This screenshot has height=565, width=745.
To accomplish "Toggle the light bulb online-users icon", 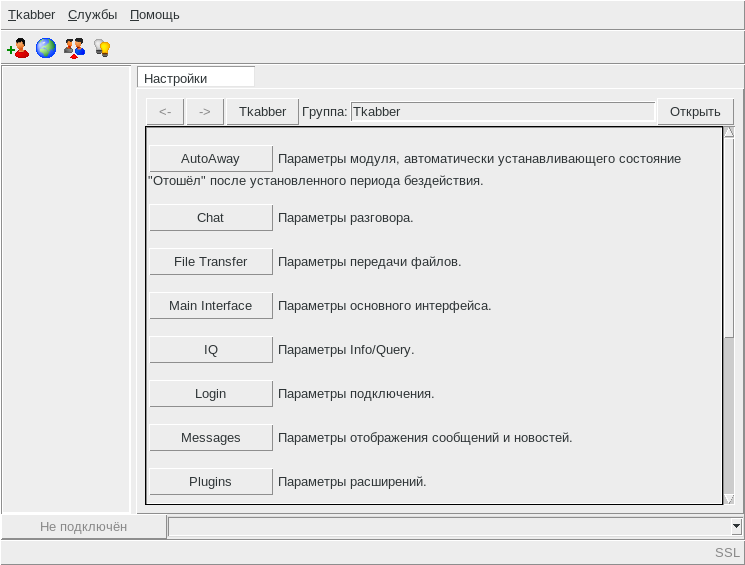I will click(102, 48).
